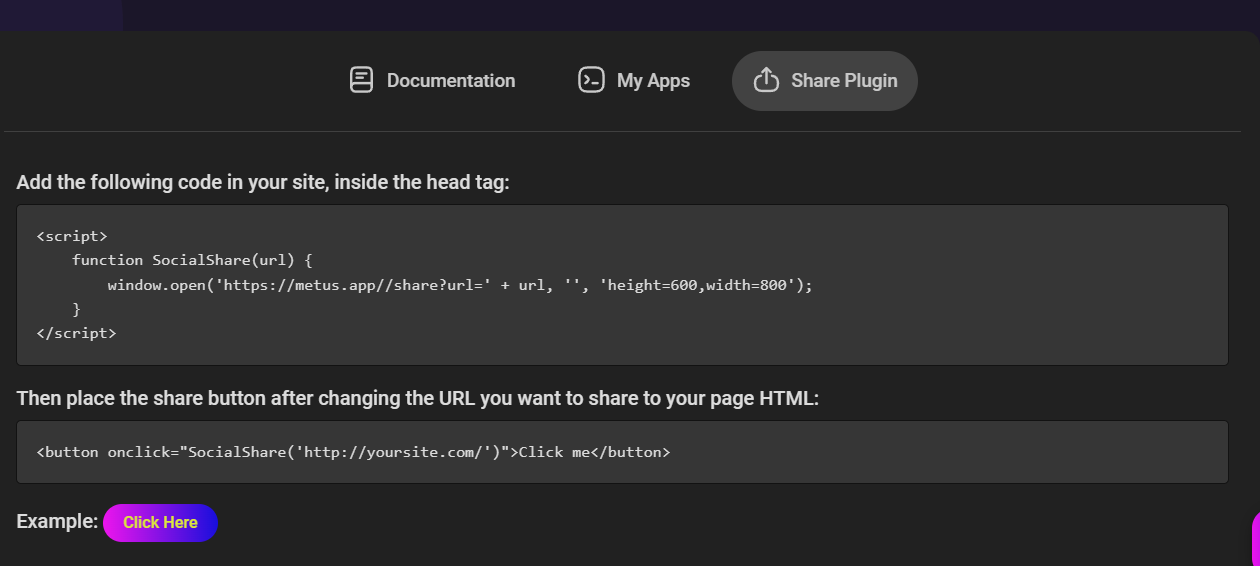Click the 'Then place the share button' heading
Viewport: 1260px width, 566px height.
[417, 398]
